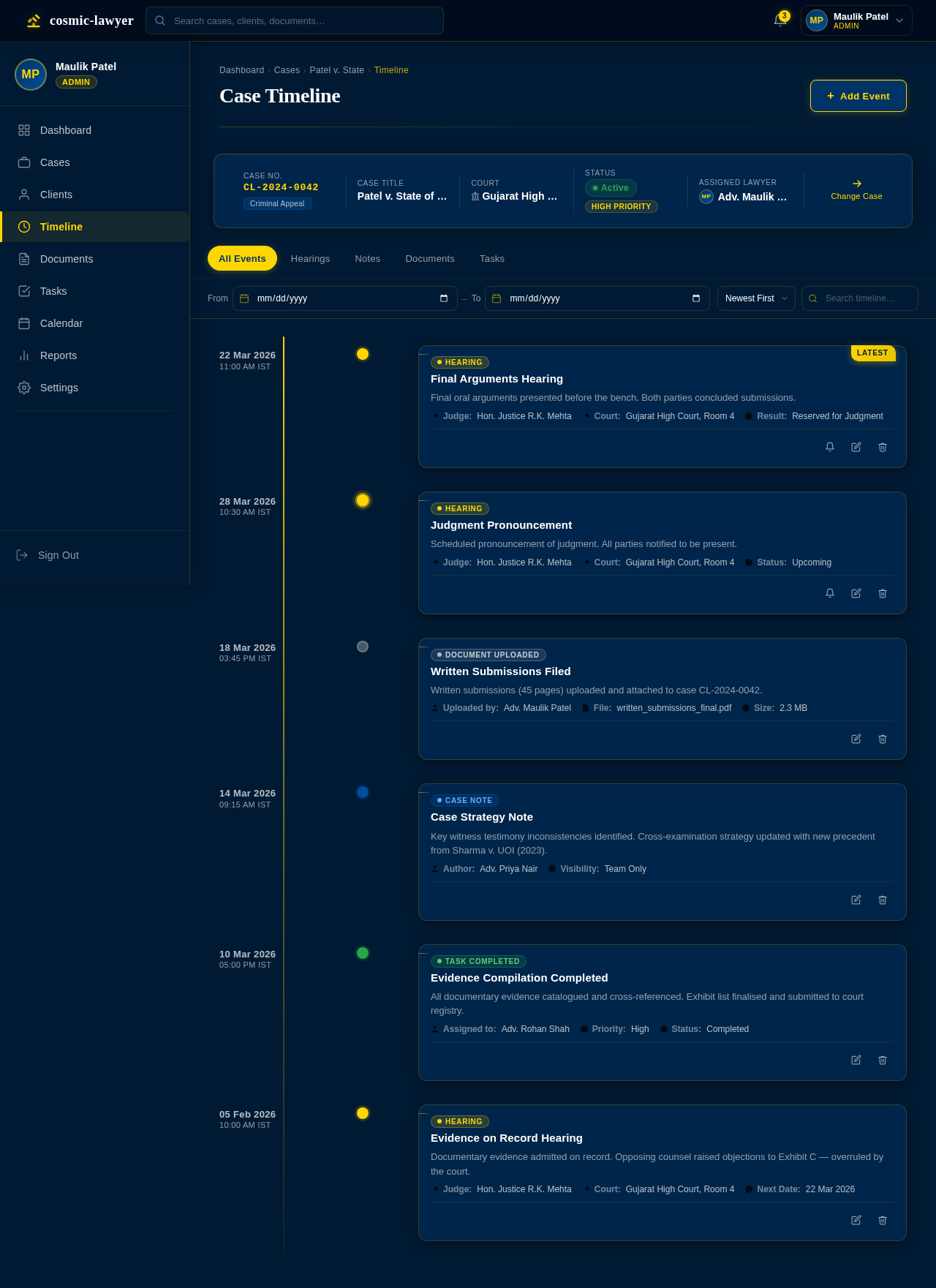The width and height of the screenshot is (936, 1288).
Task: Go to Patel v. State breadcrumb
Action: click(x=337, y=70)
